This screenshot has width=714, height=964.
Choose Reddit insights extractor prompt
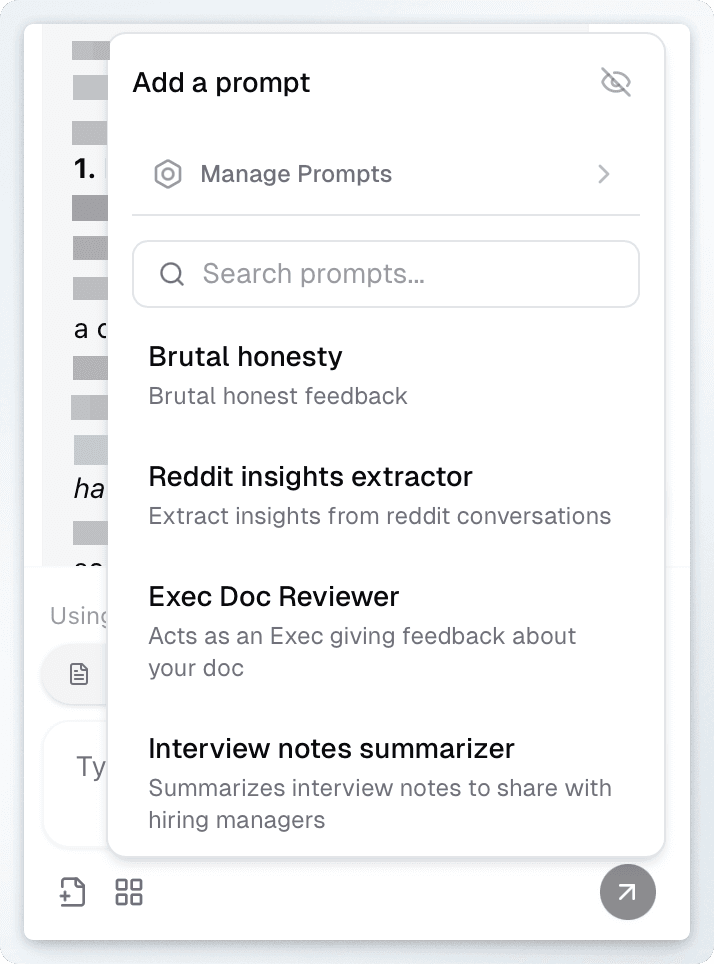tap(386, 495)
